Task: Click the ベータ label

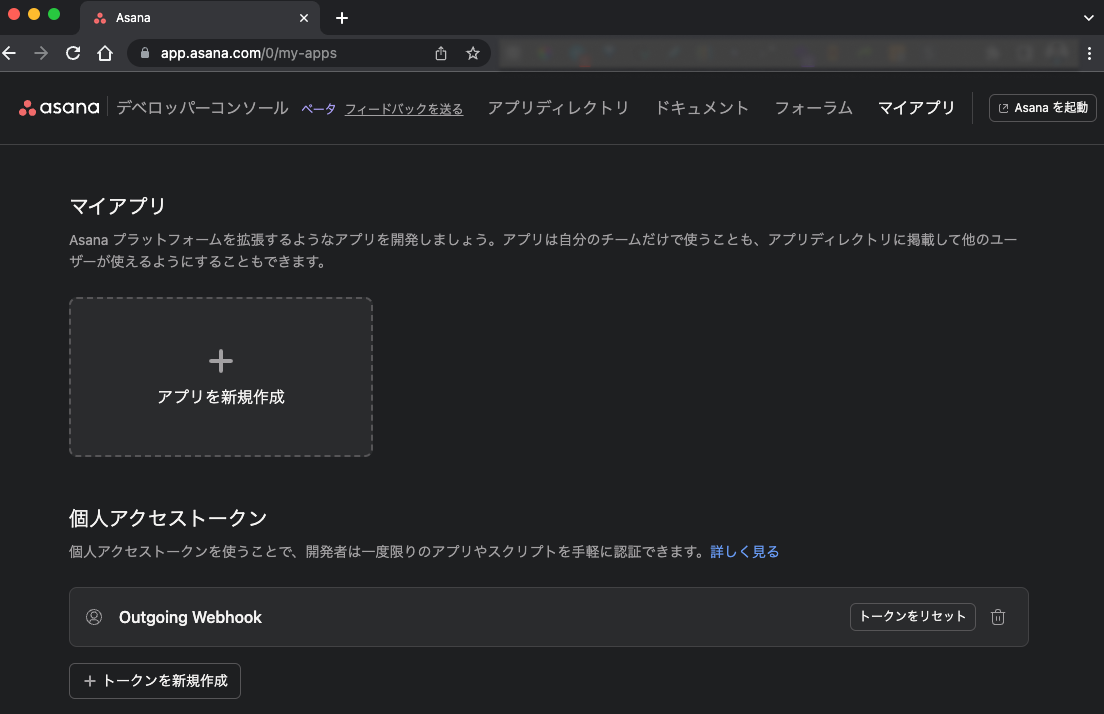Action: (318, 109)
